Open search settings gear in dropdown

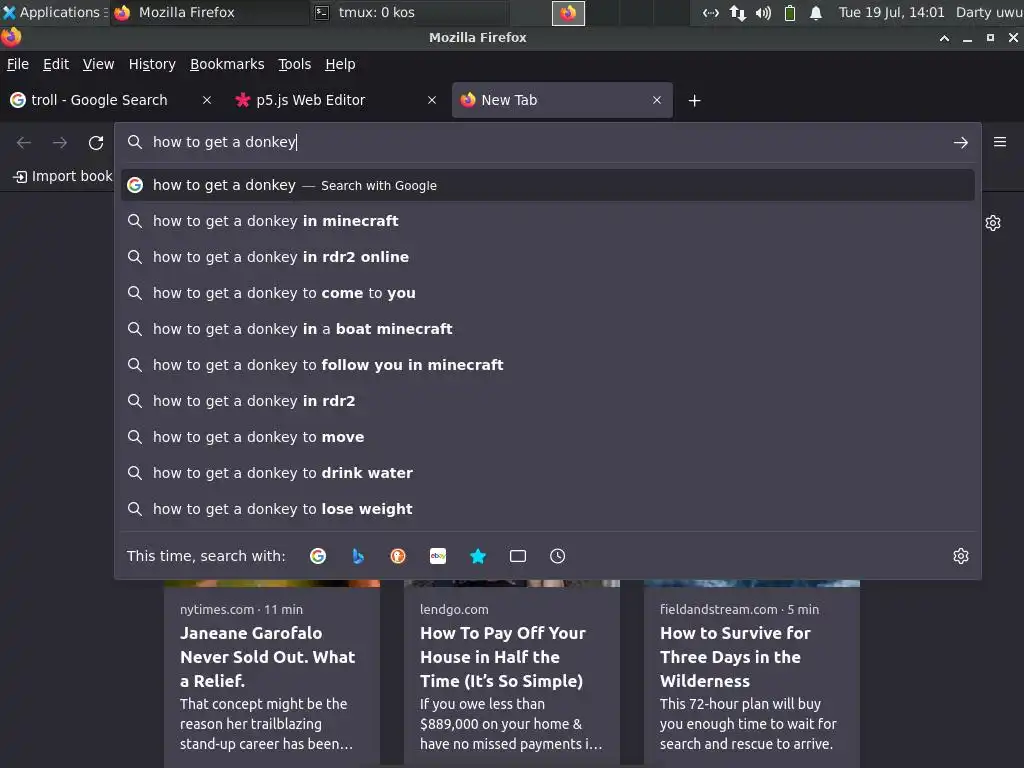pos(961,556)
